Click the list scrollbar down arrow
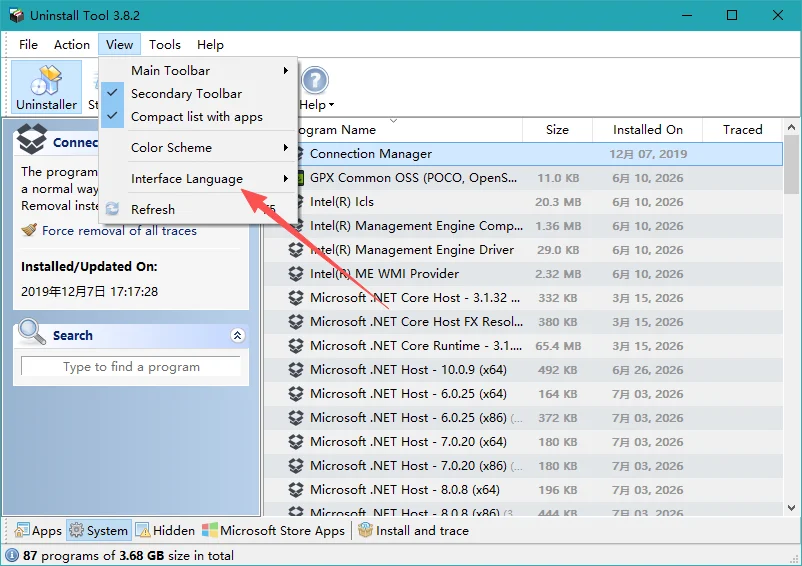Viewport: 802px width, 566px height. [791, 508]
